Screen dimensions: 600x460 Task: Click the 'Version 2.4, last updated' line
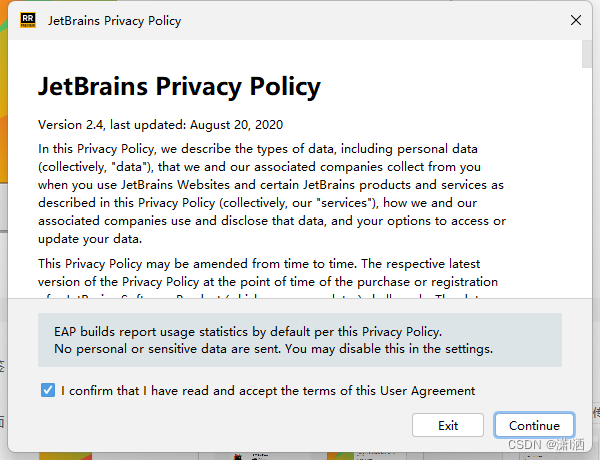(x=160, y=125)
